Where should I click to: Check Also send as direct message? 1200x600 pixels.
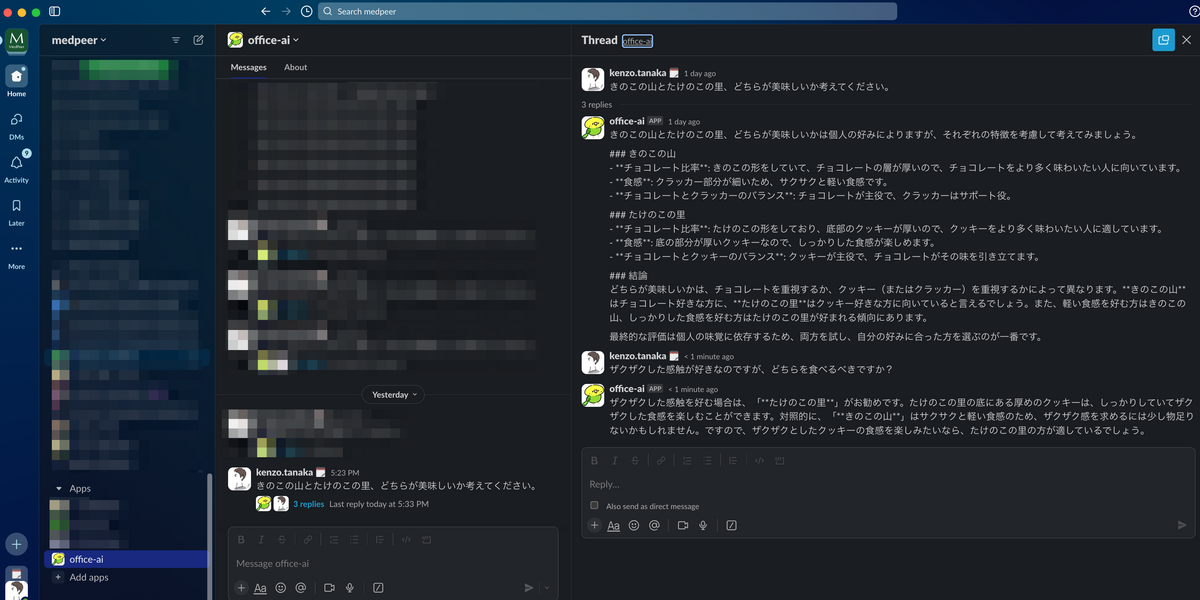coord(594,506)
